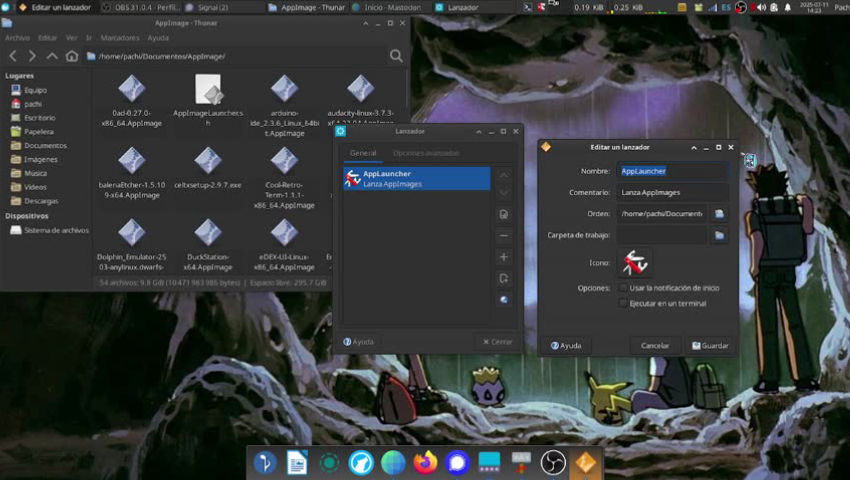This screenshot has width=850, height=480.
Task: Go back in Thunar navigation
Action: pos(14,56)
